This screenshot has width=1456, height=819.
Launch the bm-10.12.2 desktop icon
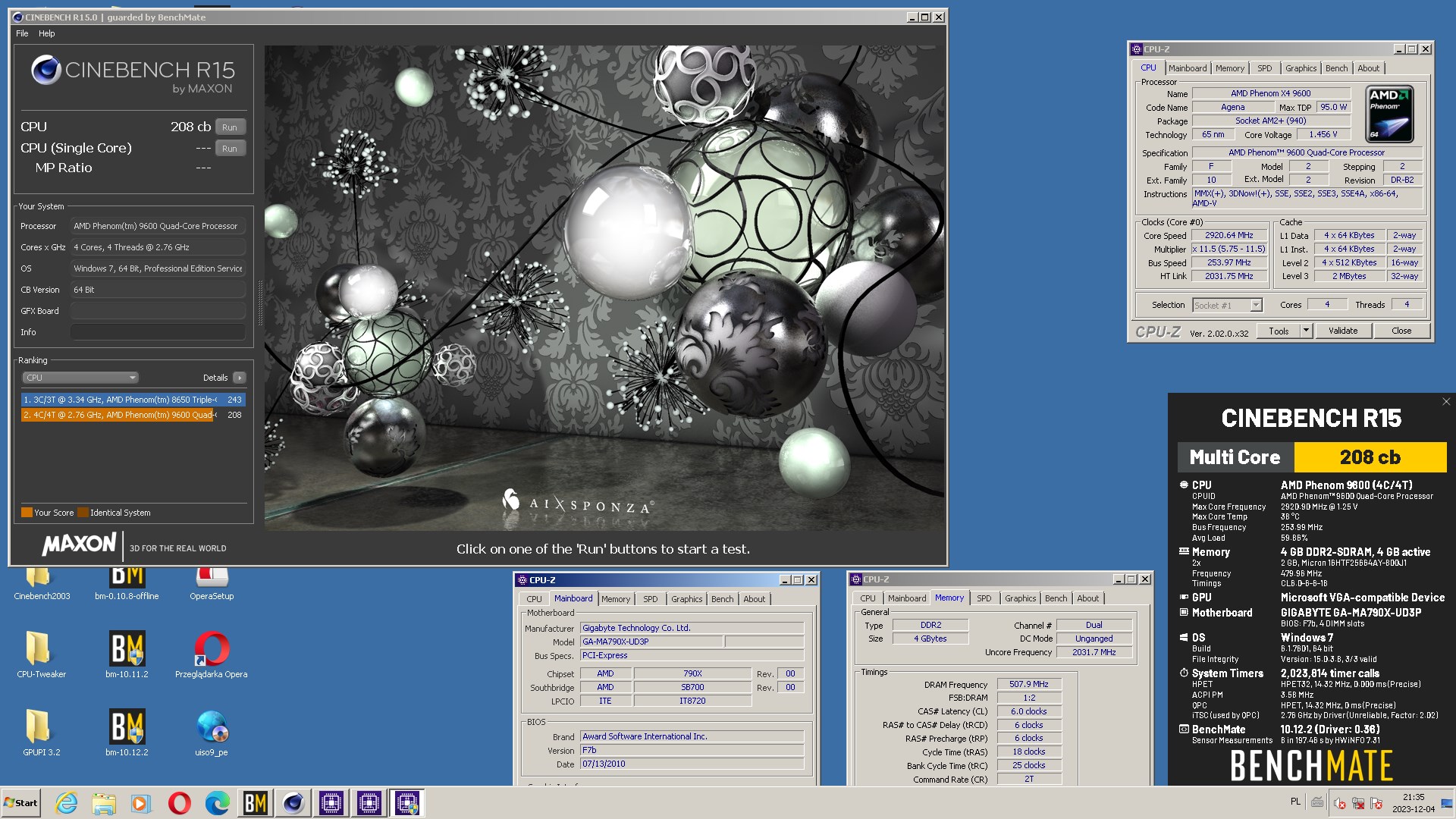coord(127,733)
